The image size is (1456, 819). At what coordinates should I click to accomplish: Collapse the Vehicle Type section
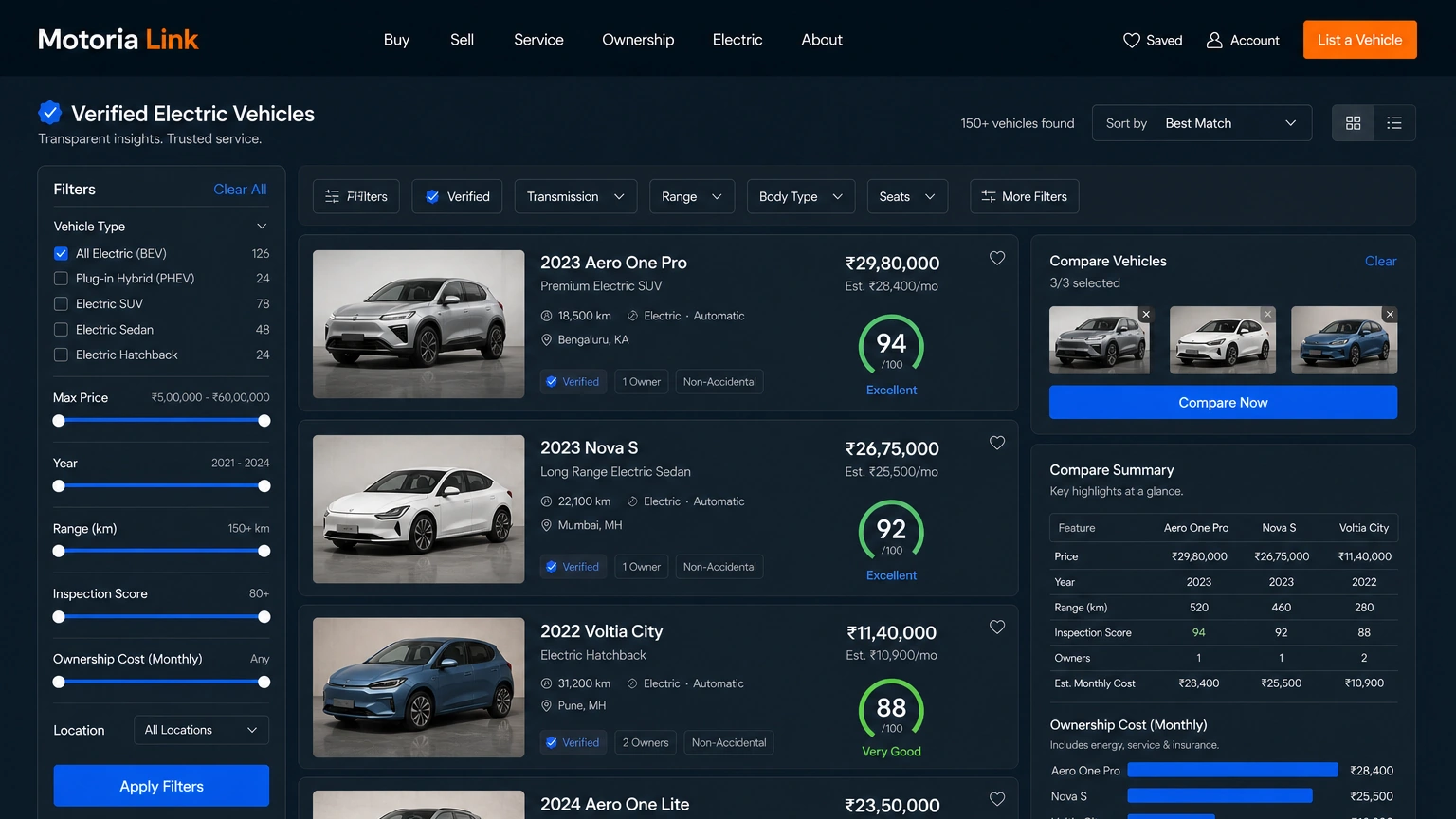(x=262, y=227)
